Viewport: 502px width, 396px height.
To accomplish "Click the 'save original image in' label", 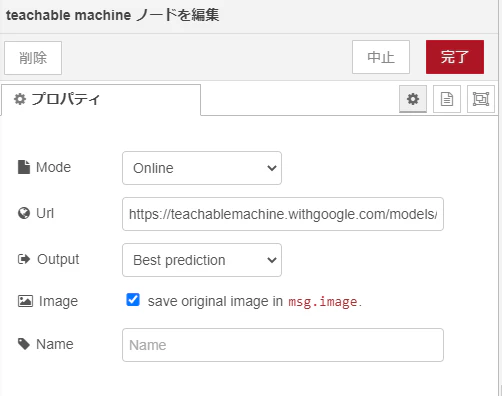I will 215,301.
